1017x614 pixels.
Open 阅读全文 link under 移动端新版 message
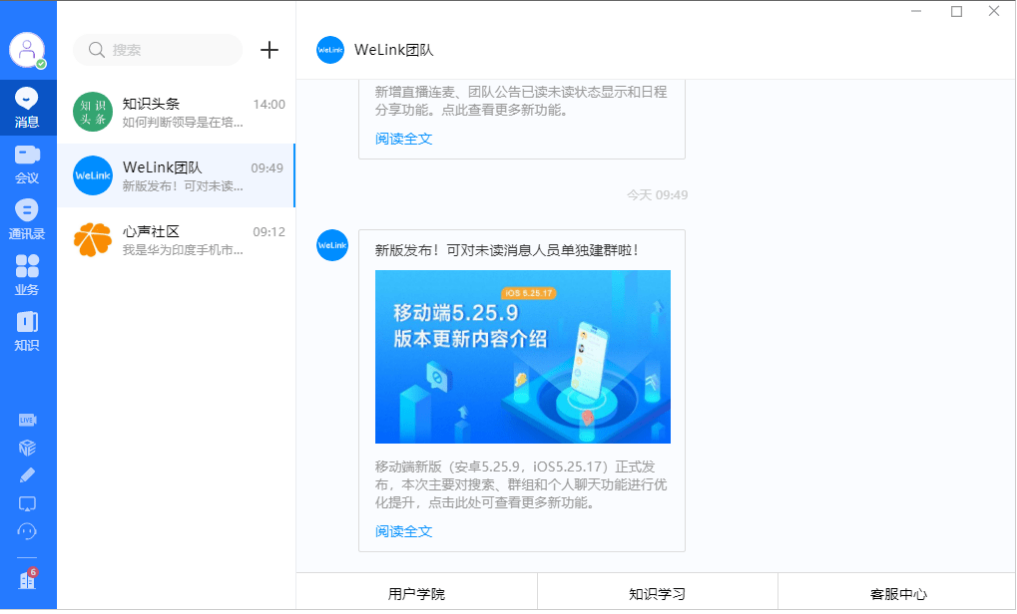(x=403, y=532)
